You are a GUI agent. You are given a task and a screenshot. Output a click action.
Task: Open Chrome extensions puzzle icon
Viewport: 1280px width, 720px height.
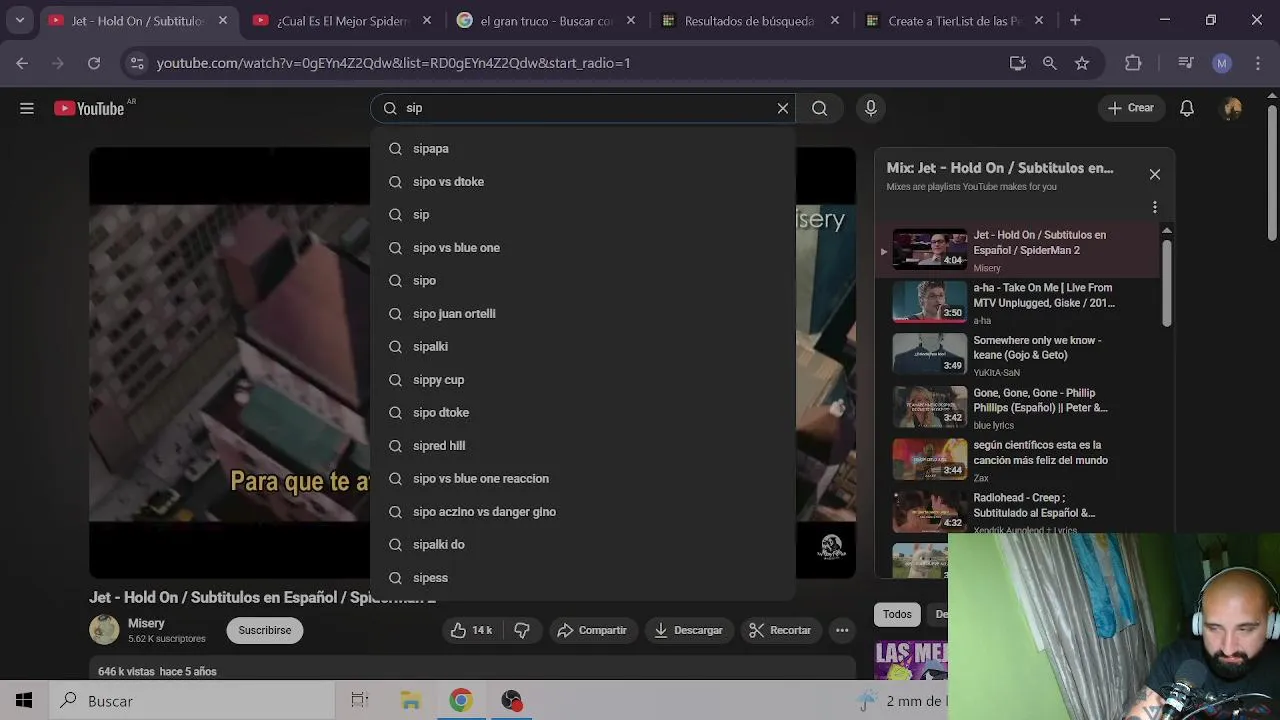[x=1133, y=63]
